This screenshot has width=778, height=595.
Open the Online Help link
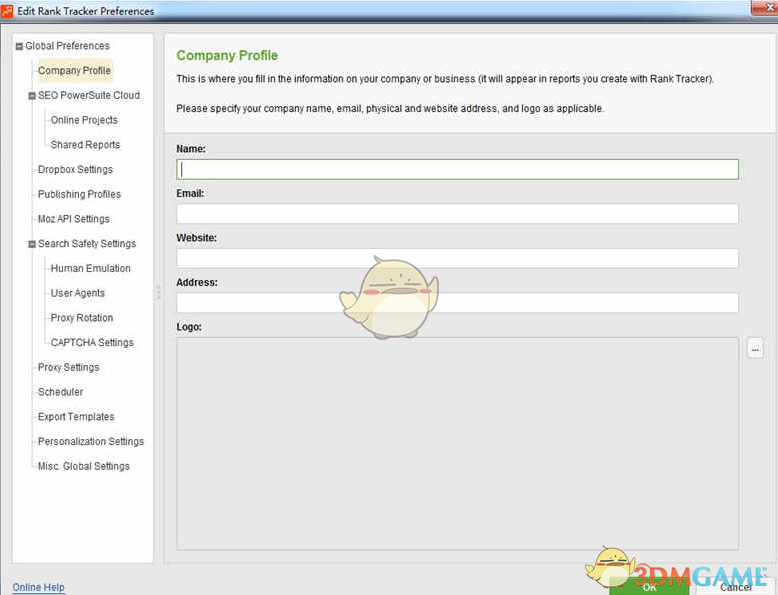pyautogui.click(x=39, y=587)
